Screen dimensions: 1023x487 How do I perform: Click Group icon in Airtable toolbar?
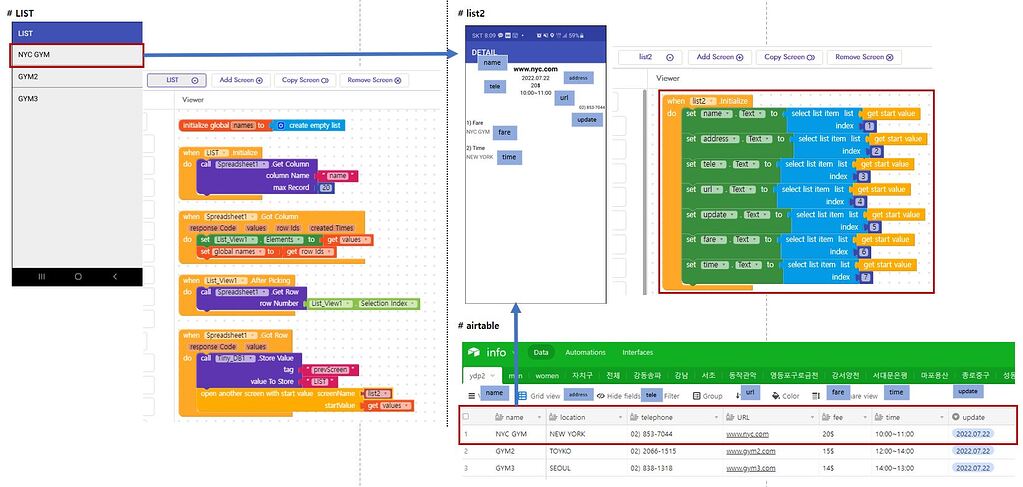tap(697, 396)
